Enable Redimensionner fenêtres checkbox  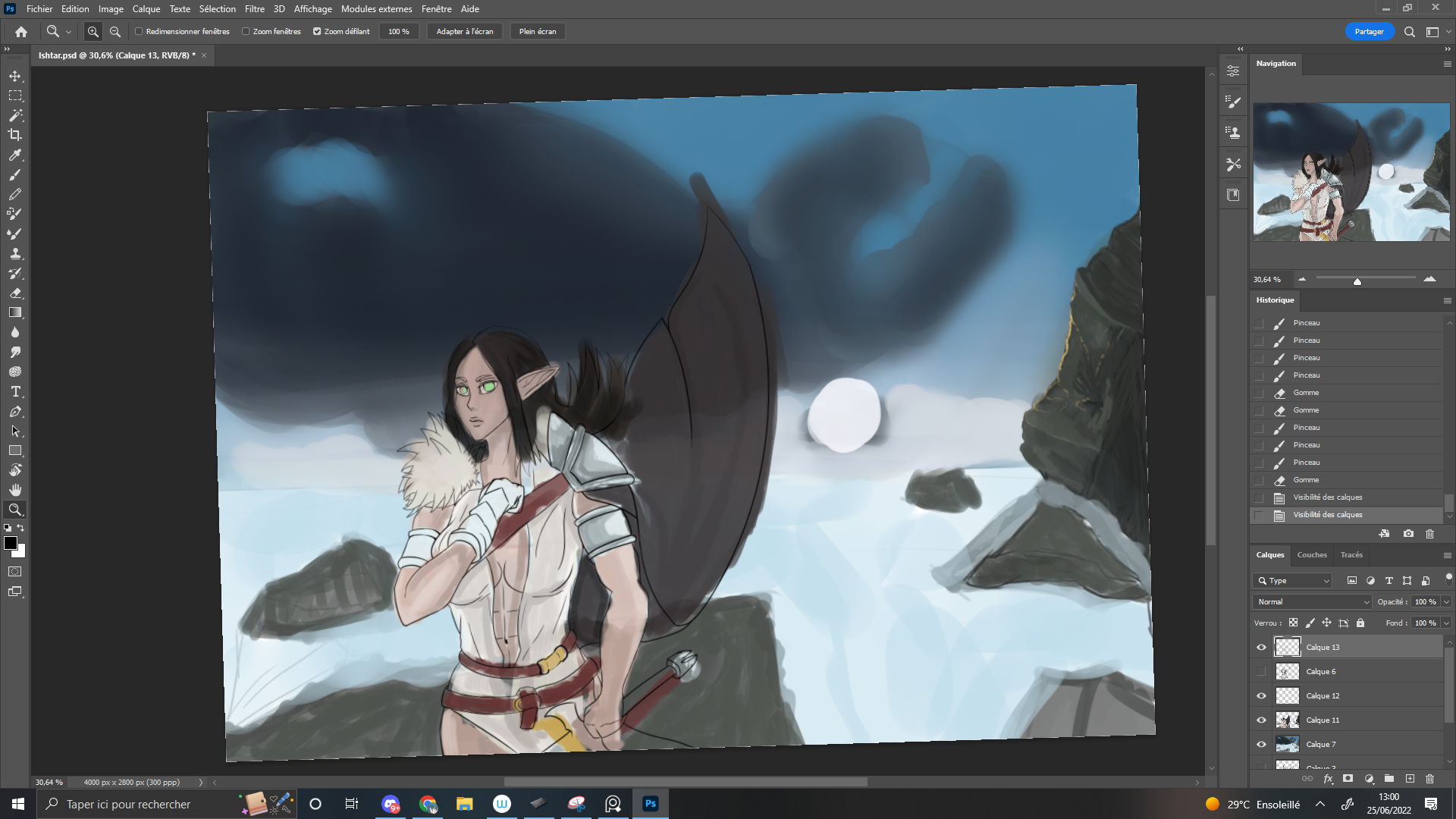139,32
